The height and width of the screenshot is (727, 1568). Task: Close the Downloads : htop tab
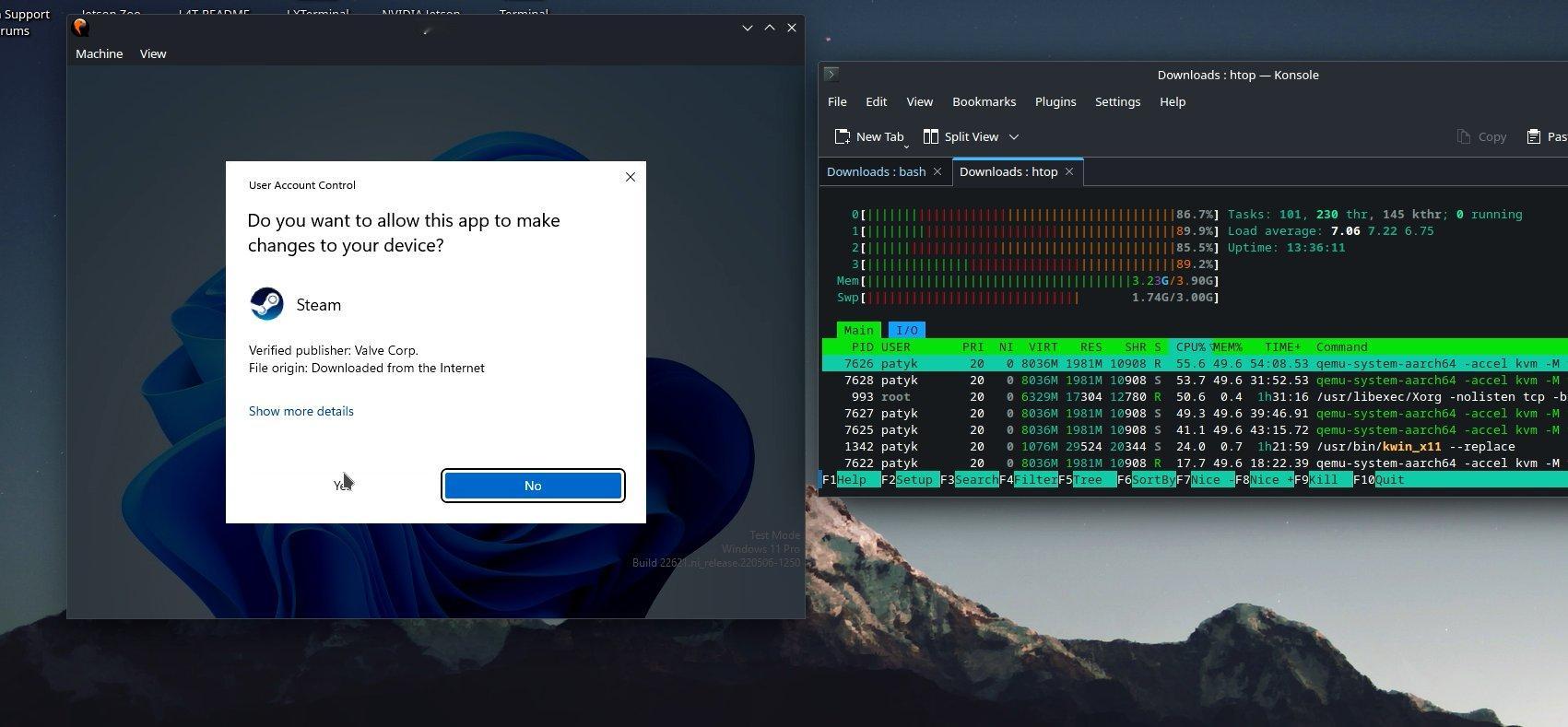point(1069,171)
